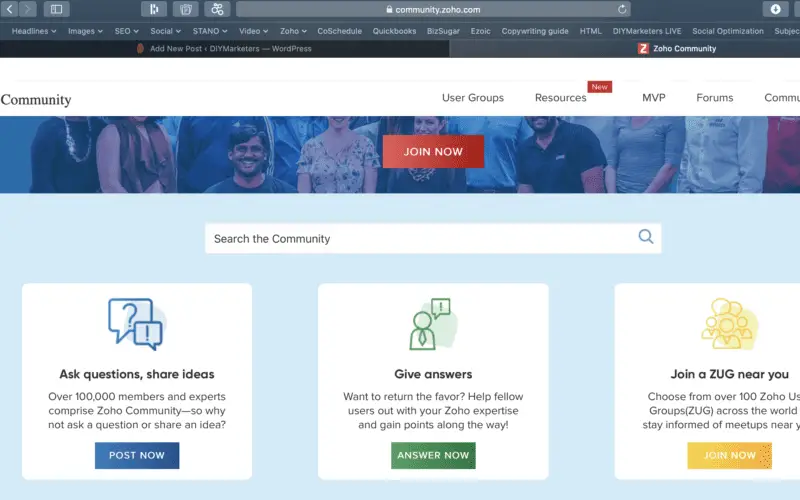Click the red JOIN NOW banner button
Screen dimensions: 800x500
(x=433, y=152)
